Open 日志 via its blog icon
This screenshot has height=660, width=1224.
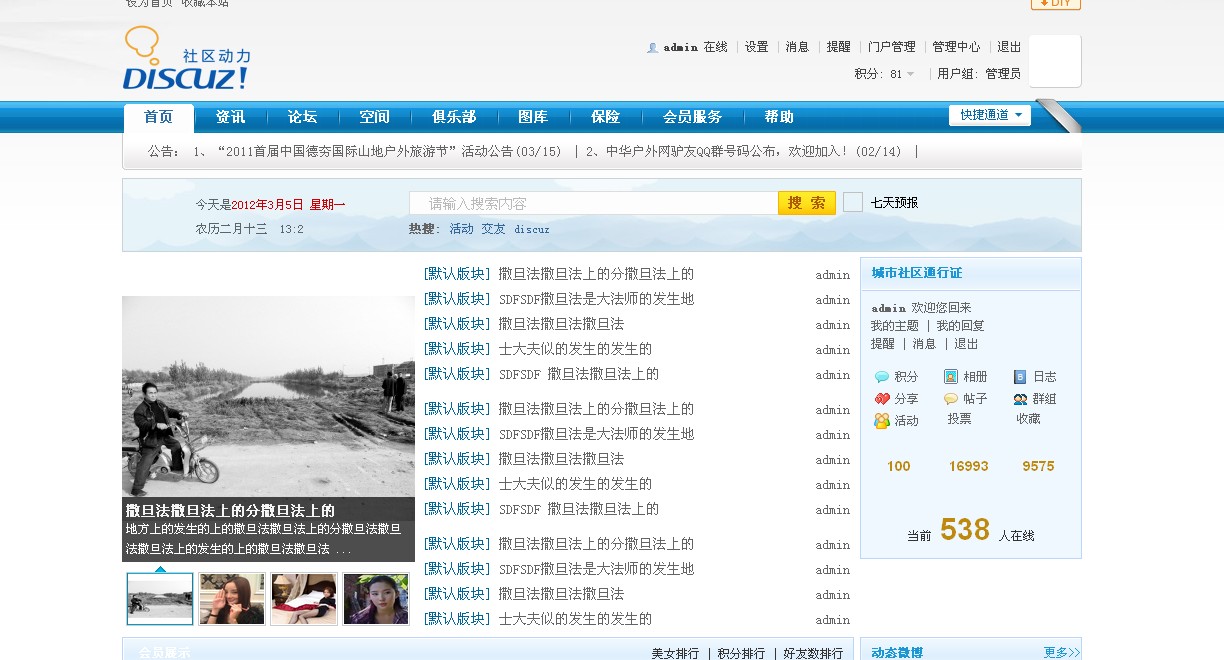1020,377
